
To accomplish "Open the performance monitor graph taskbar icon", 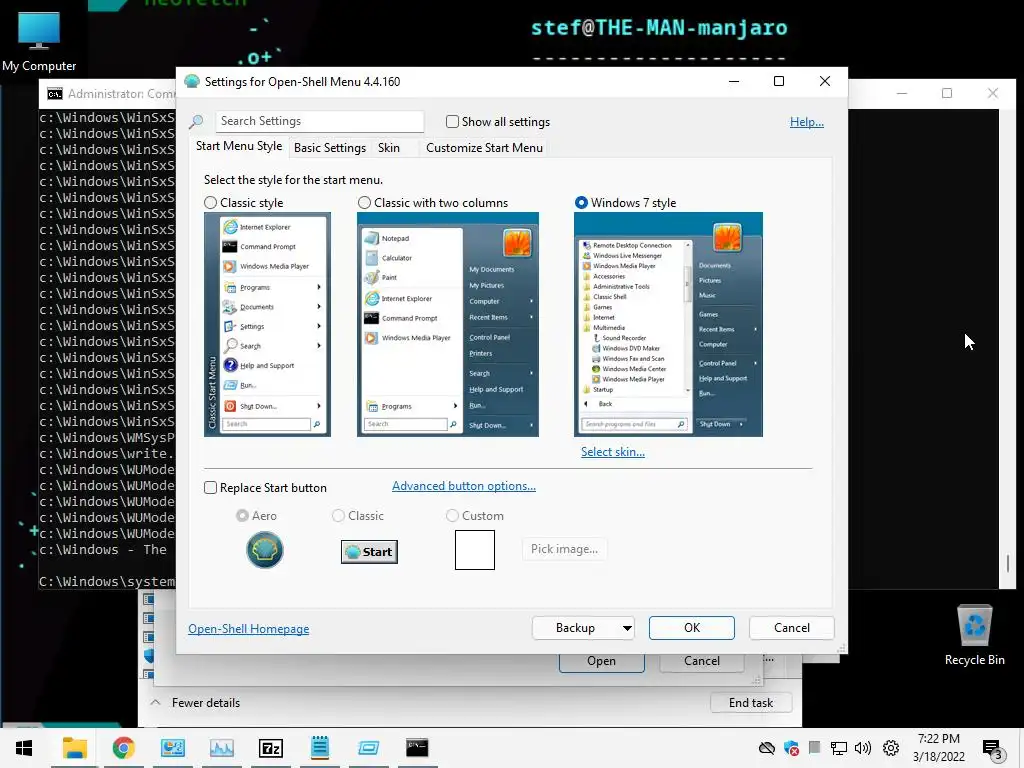I will [221, 748].
